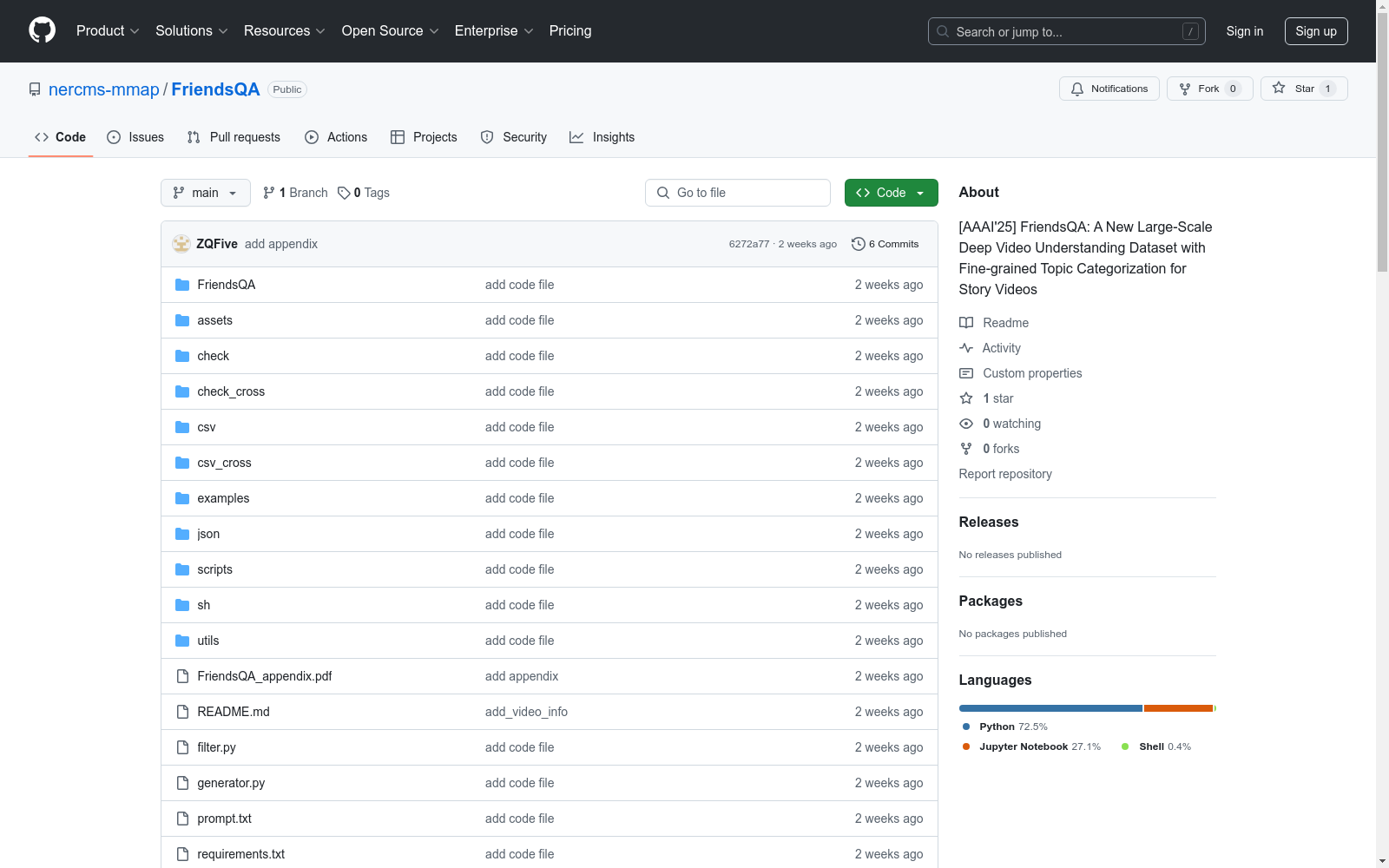Open the main branch selector dropdown
Image resolution: width=1389 pixels, height=868 pixels.
coord(206,193)
